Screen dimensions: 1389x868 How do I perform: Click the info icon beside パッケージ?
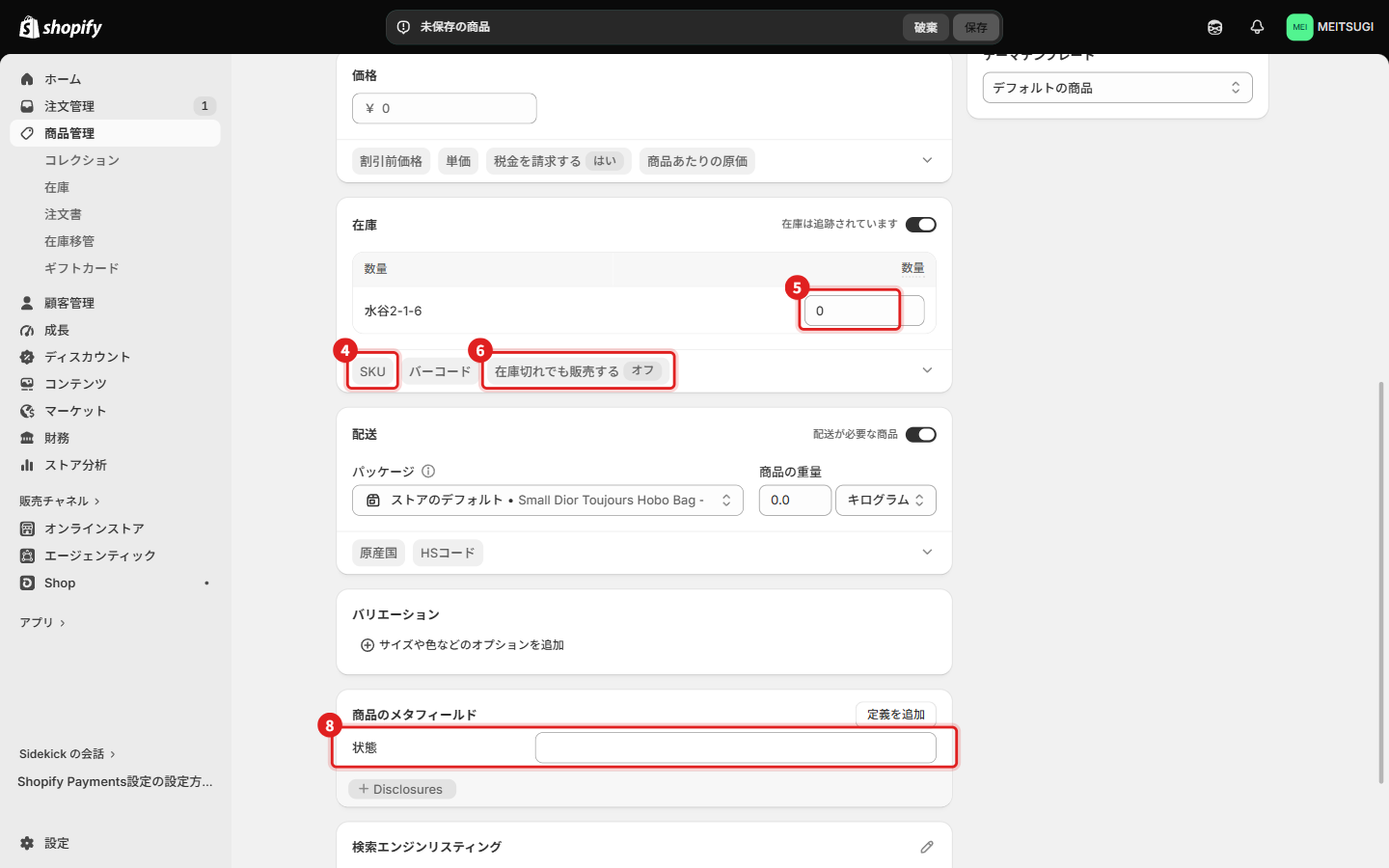428,472
